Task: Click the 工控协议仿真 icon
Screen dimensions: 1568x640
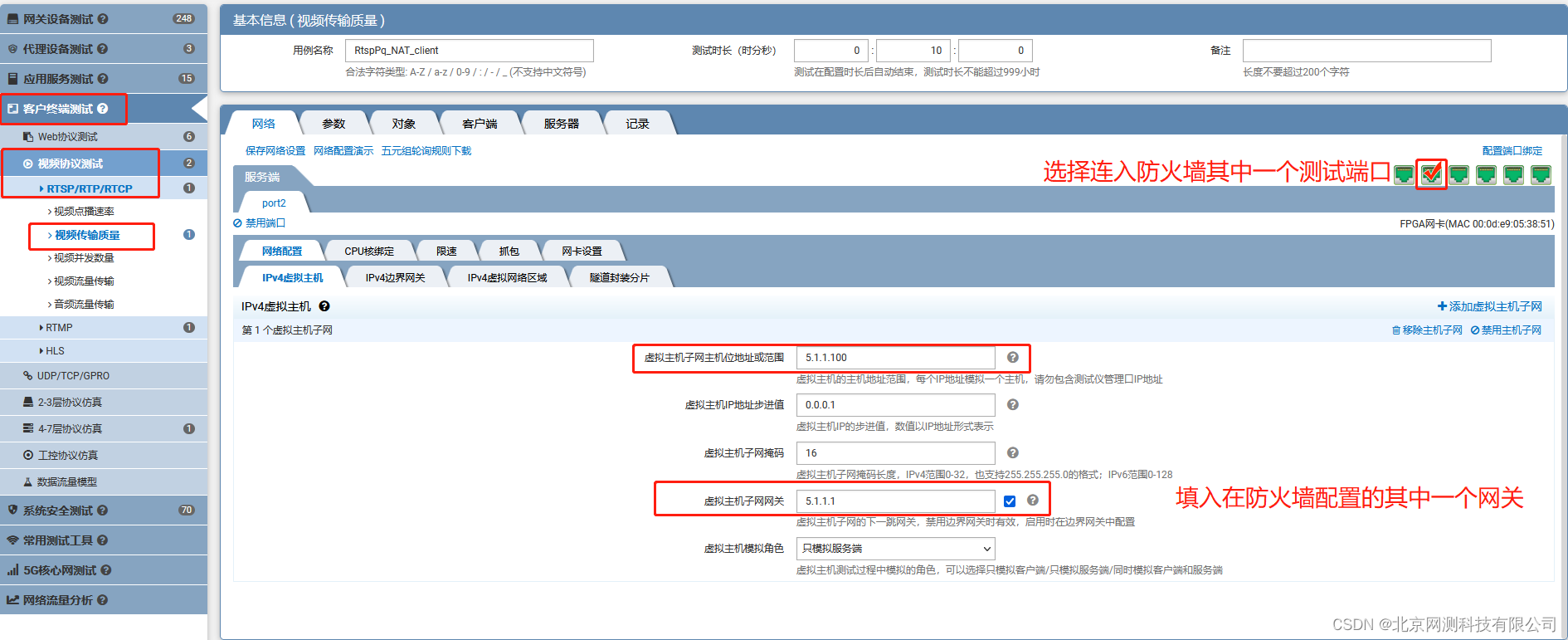Action: [x=28, y=456]
